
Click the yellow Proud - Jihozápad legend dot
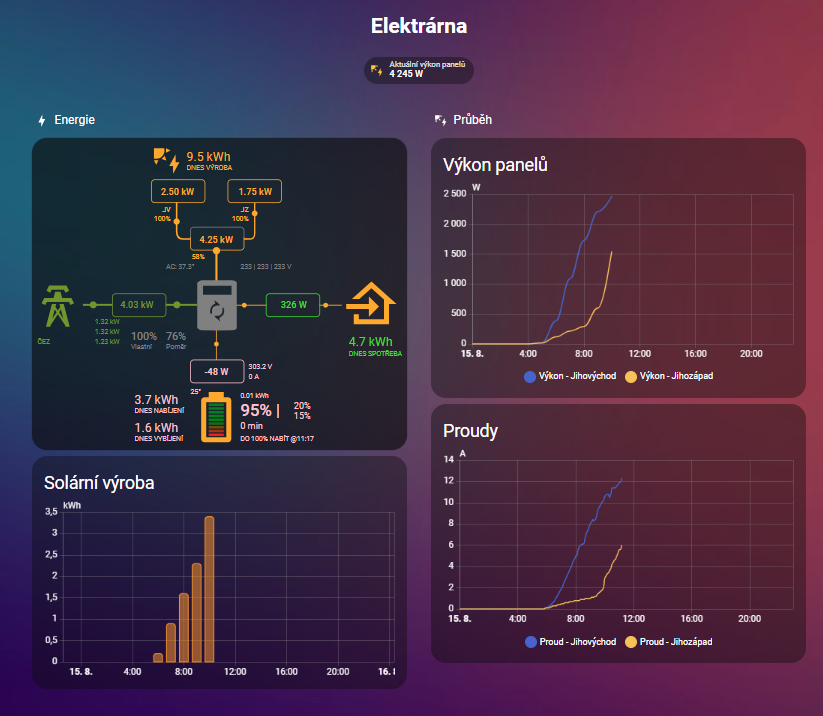click(631, 642)
